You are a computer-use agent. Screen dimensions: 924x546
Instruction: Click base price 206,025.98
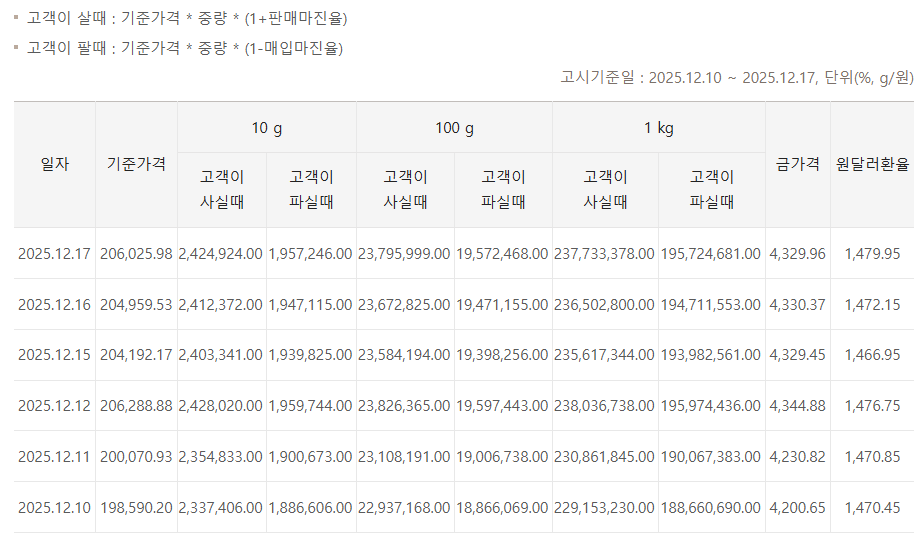(136, 254)
